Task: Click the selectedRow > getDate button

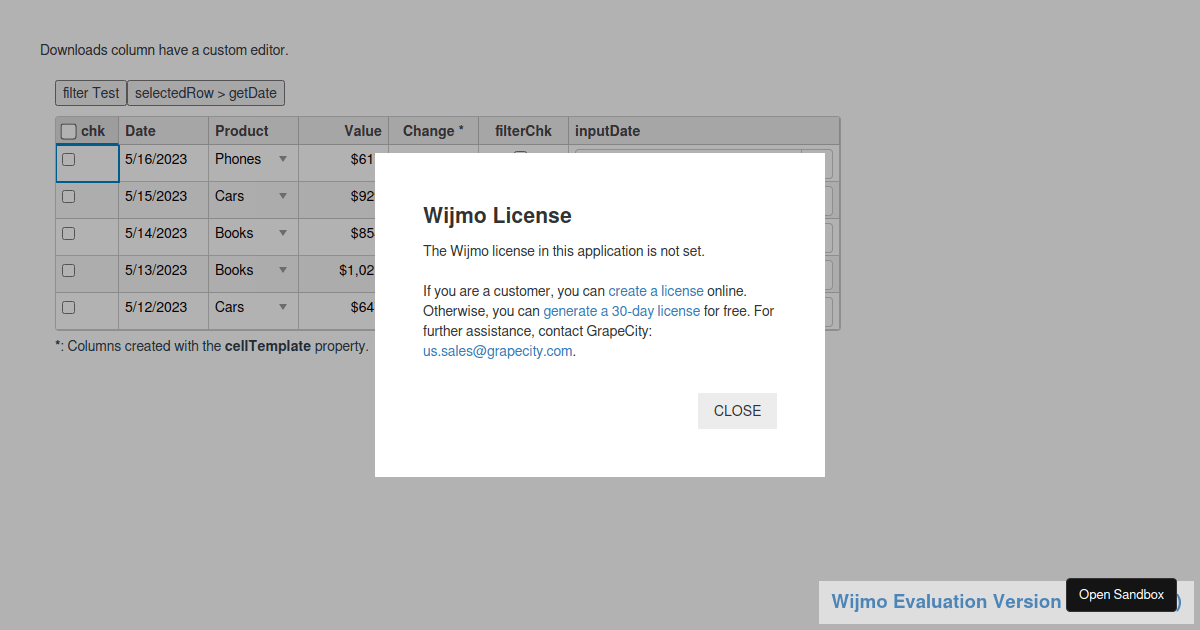Action: (206, 92)
